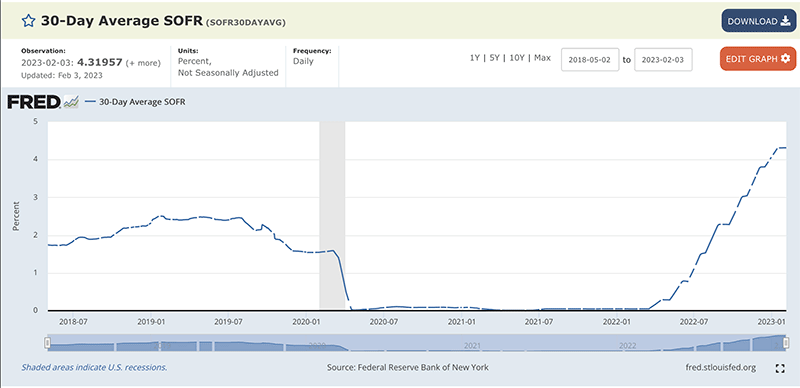Select the 10Y time range
The image size is (800, 388).
point(516,58)
